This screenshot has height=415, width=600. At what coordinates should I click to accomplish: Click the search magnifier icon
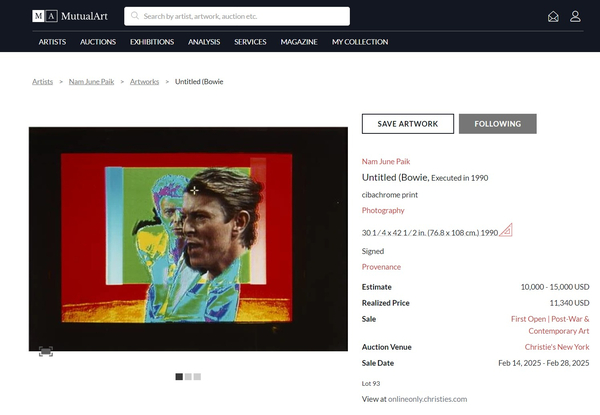tap(135, 16)
